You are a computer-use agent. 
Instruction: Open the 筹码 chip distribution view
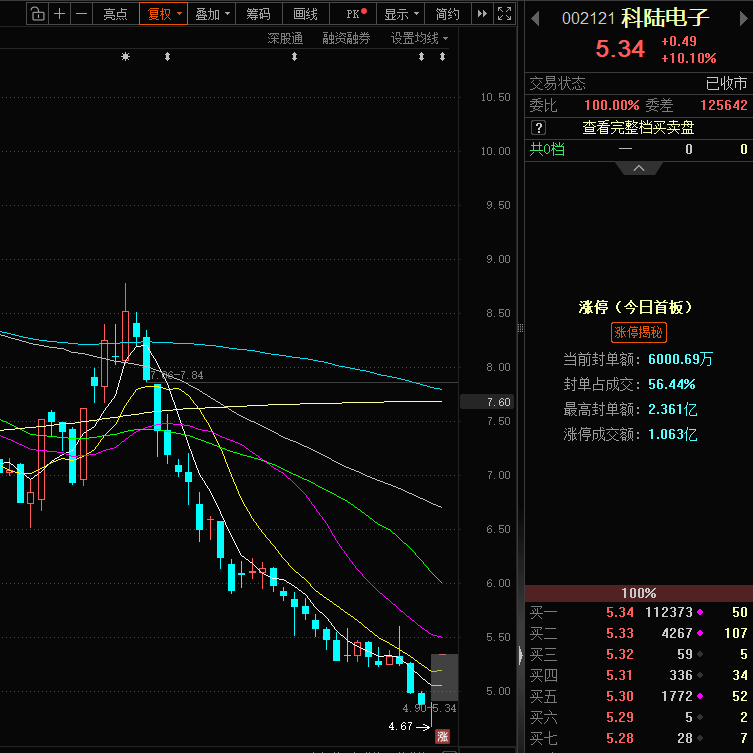[x=258, y=14]
